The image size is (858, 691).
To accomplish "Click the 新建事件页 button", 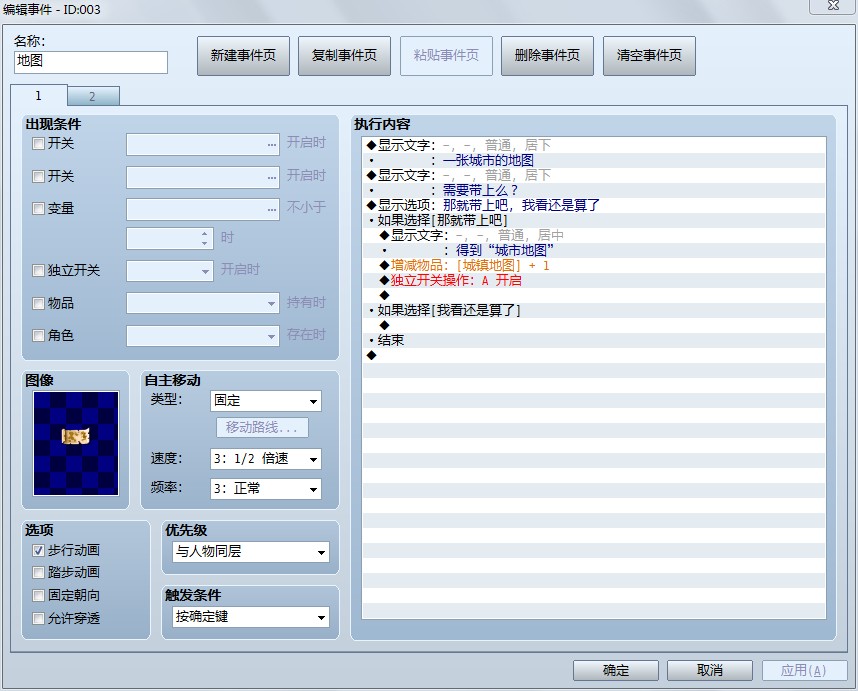I will click(243, 56).
